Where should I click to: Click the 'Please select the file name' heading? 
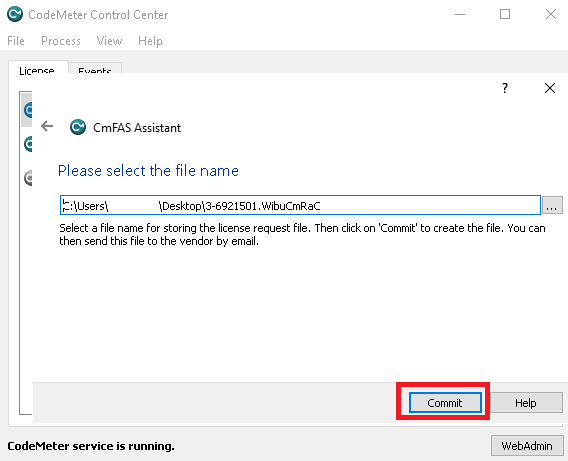[148, 170]
